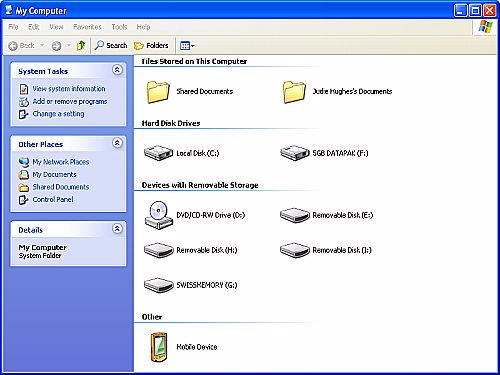
Task: Click Add or remove programs link
Action: 70,101
